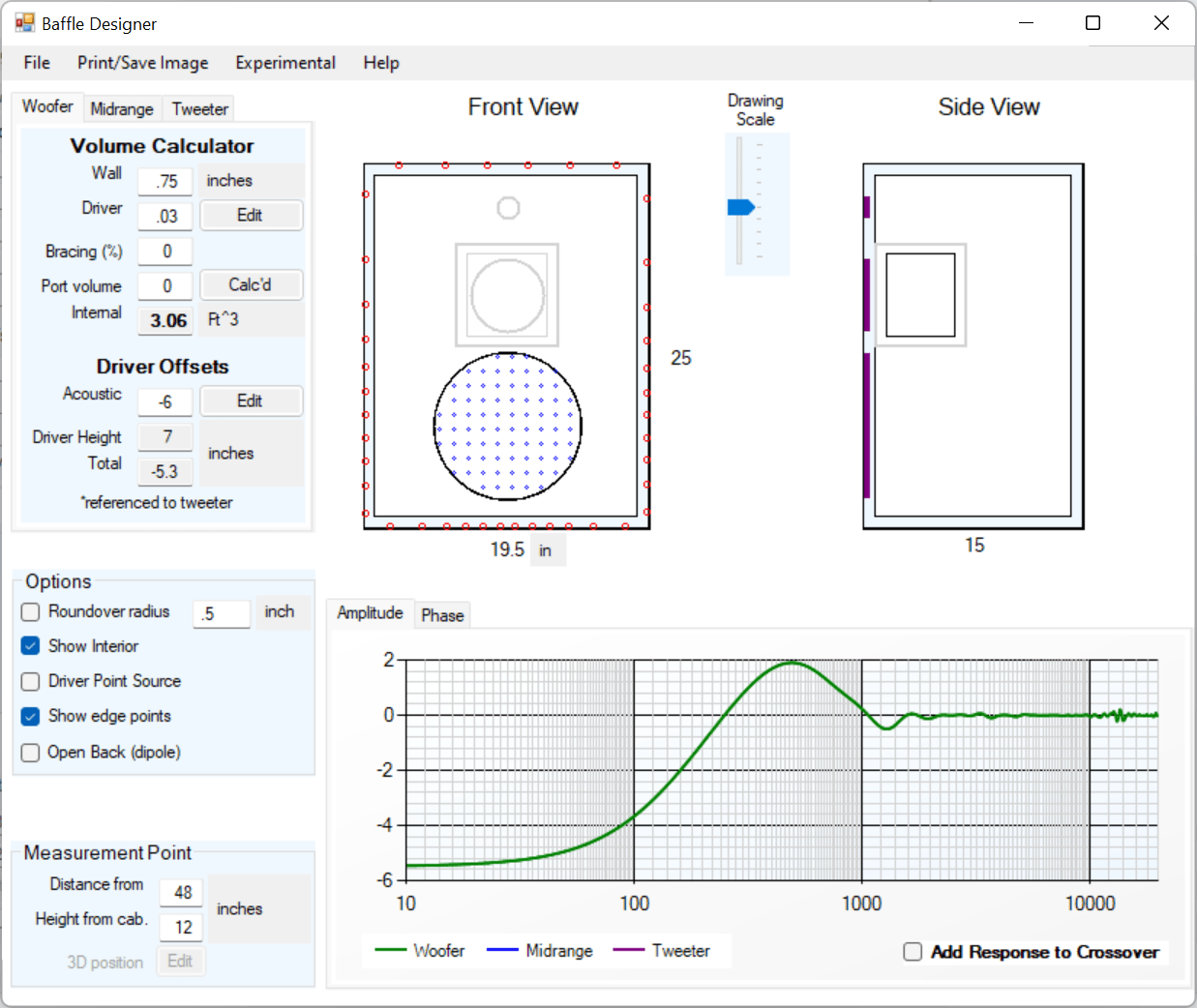Screen dimensions: 1197x1008
Task: Select the dotted woofer circle in Front View
Action: 507,426
